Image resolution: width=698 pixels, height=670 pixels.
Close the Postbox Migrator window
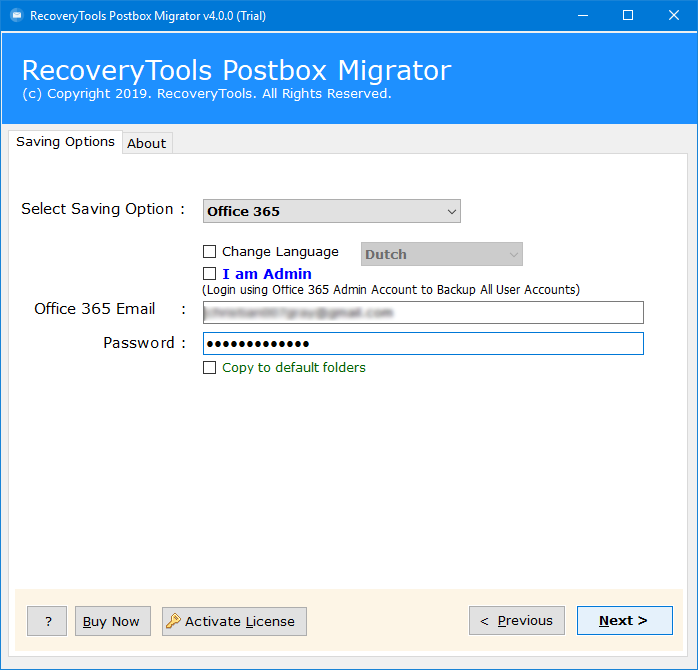tap(674, 16)
